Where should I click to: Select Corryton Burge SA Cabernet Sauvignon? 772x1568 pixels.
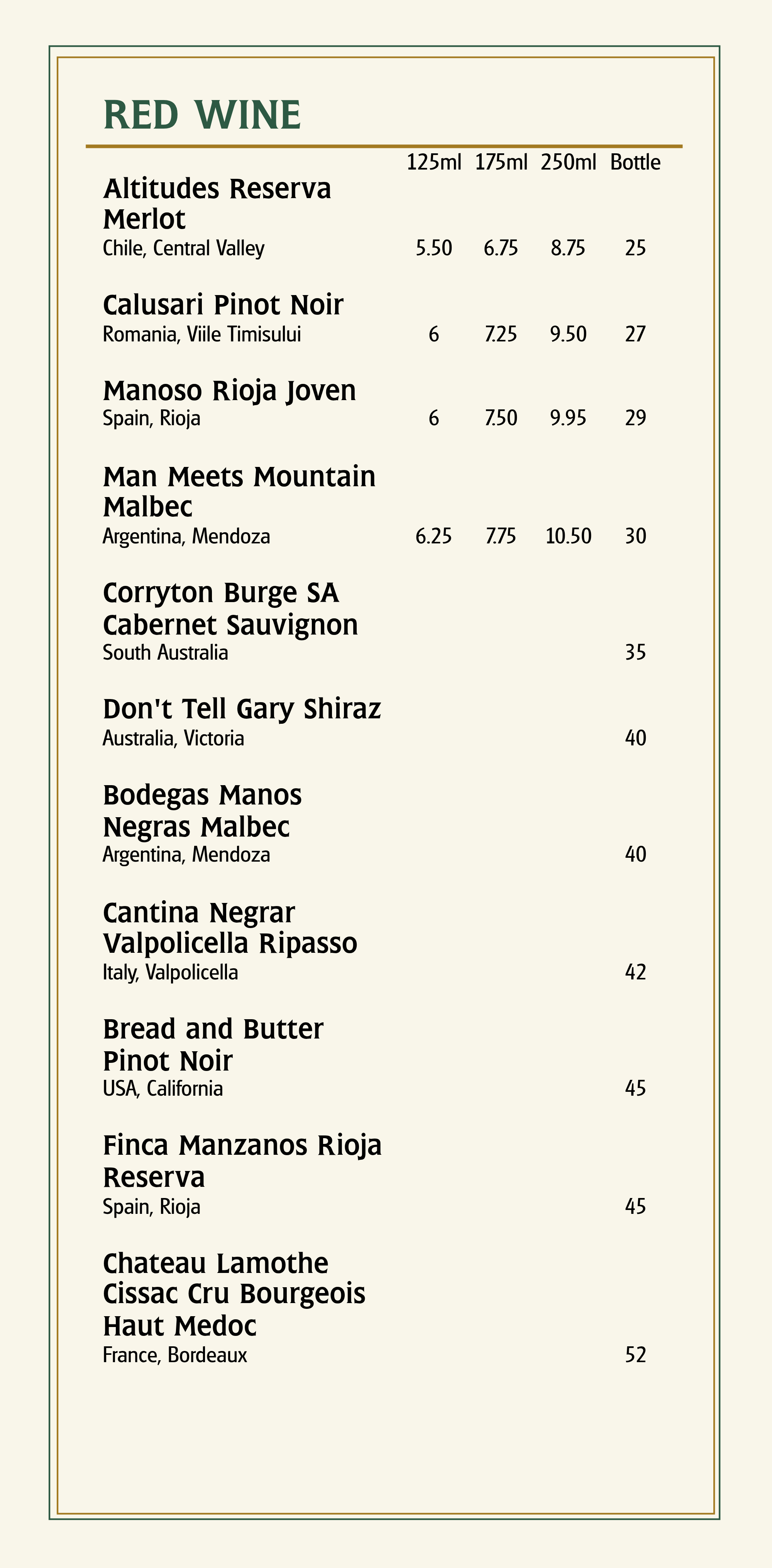tap(230, 609)
